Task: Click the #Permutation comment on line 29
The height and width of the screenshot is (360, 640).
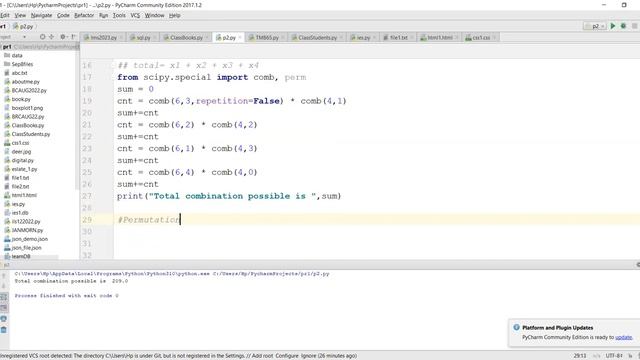Action: (149, 220)
